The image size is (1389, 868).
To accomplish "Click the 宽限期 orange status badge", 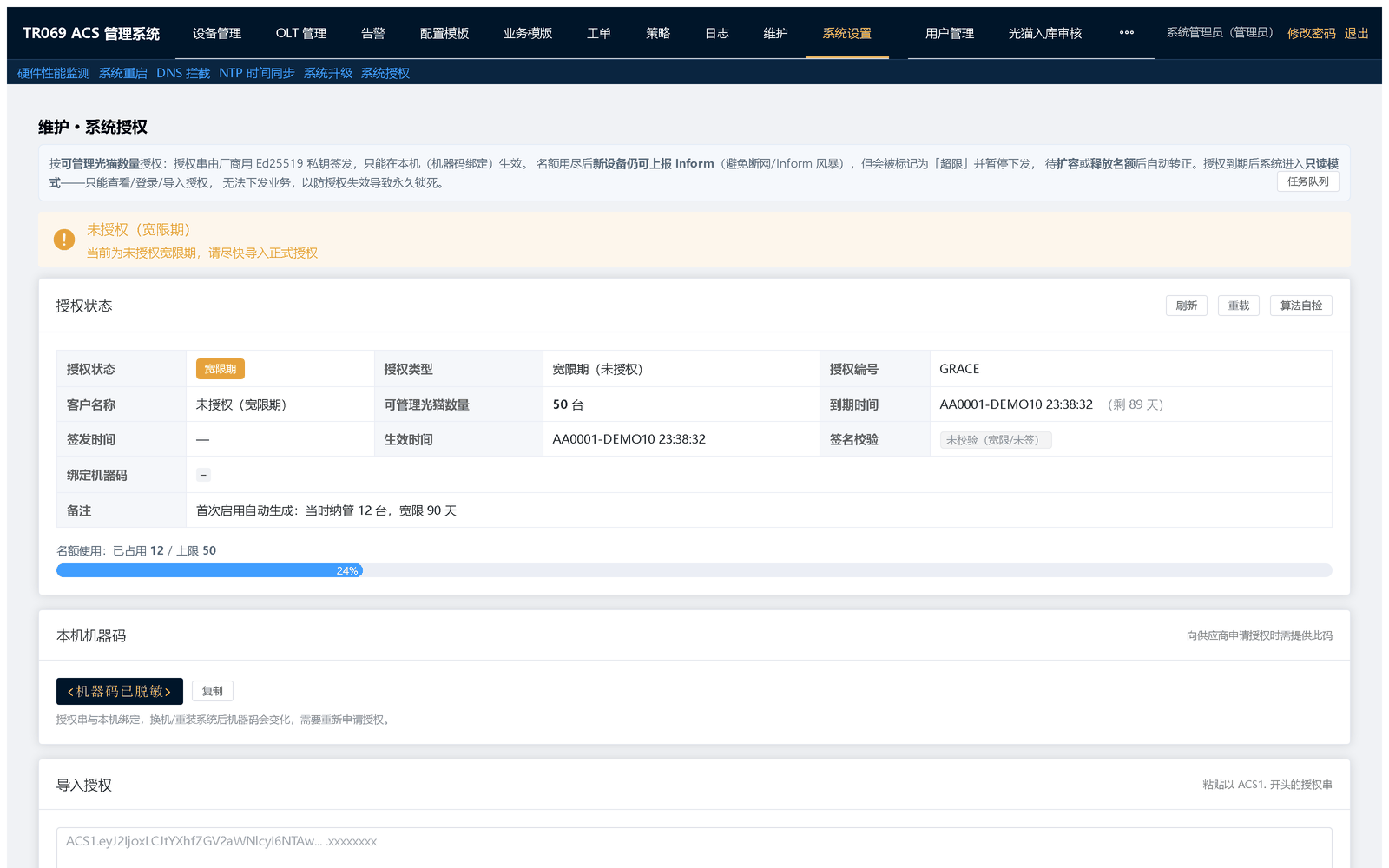I will coord(221,369).
